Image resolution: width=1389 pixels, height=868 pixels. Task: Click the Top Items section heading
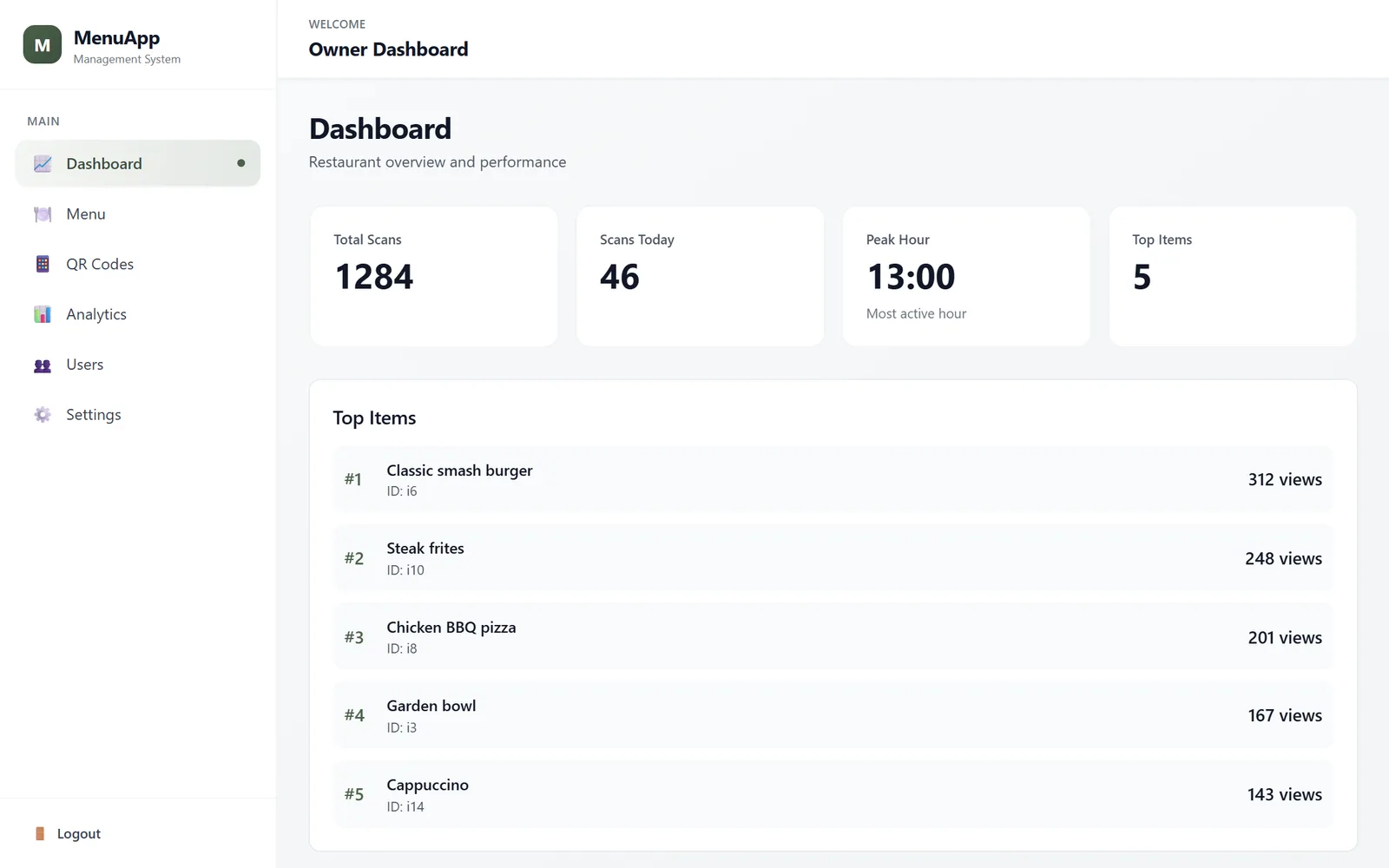374,418
